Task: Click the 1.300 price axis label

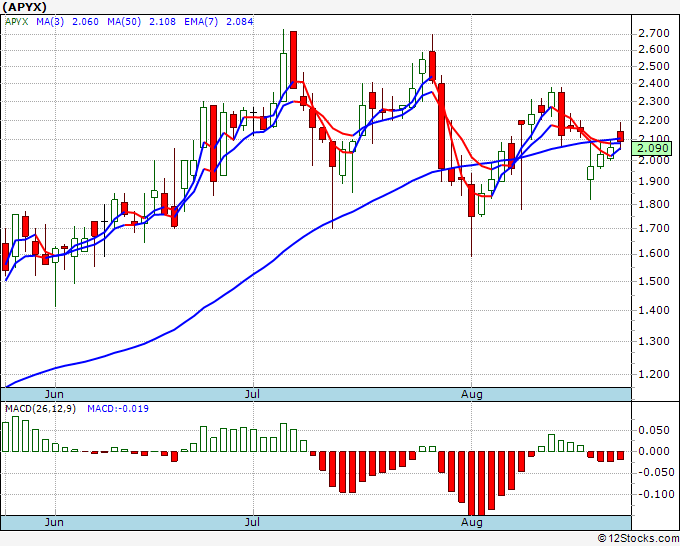Action: coord(654,341)
